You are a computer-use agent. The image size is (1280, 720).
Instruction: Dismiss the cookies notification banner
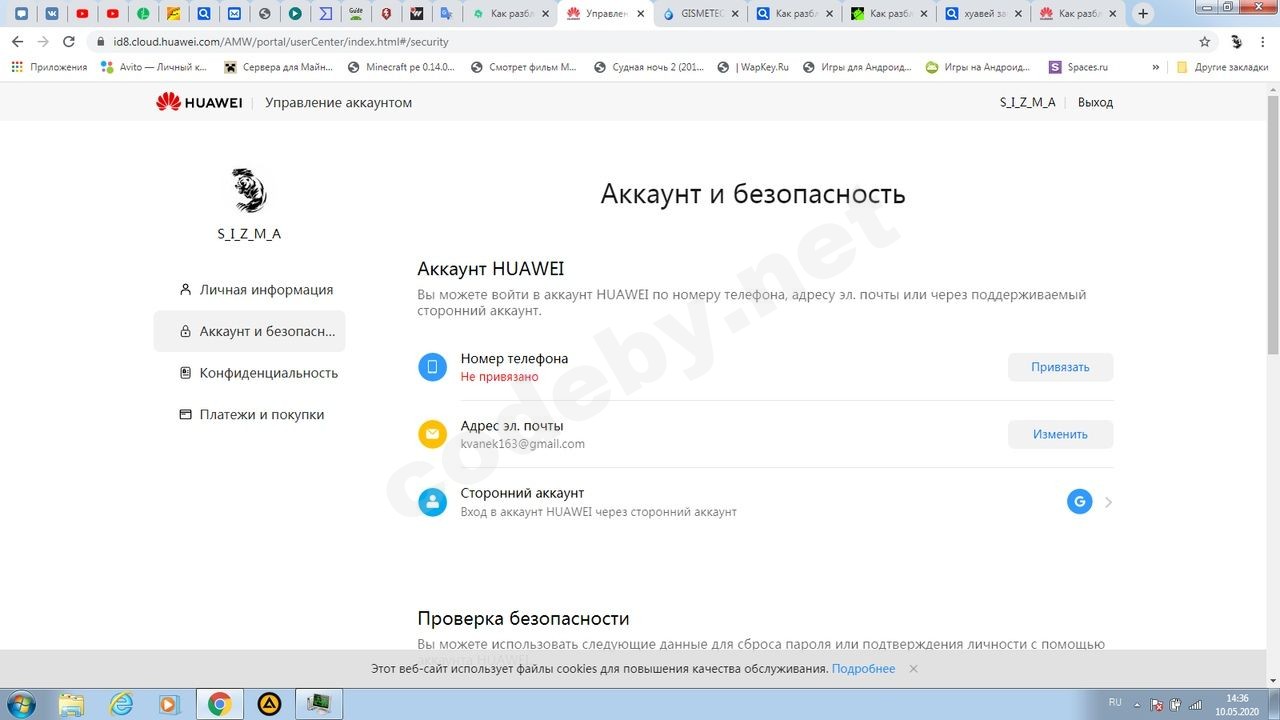(x=913, y=668)
